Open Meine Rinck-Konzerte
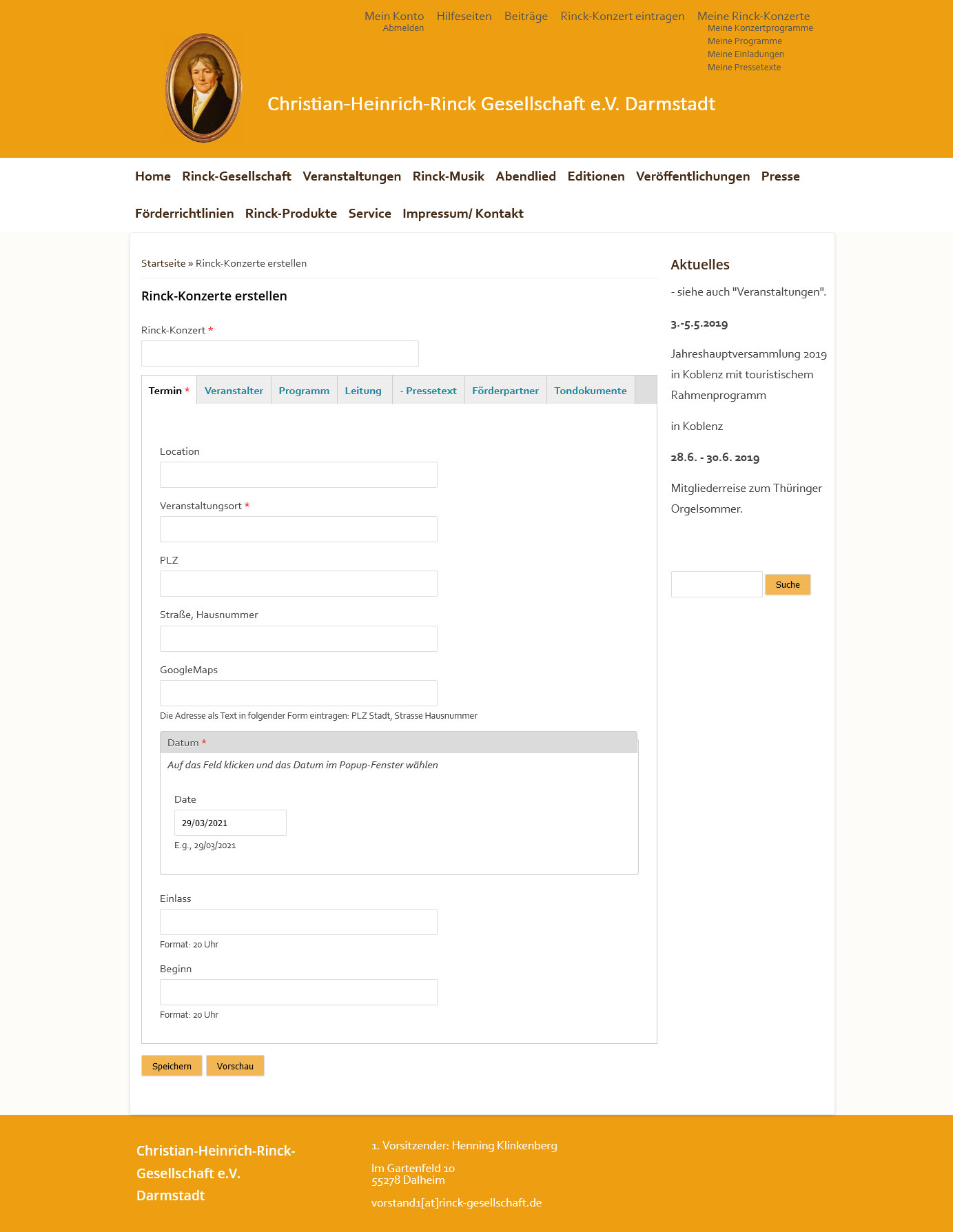Screen dimensions: 953x1232 click(x=753, y=16)
